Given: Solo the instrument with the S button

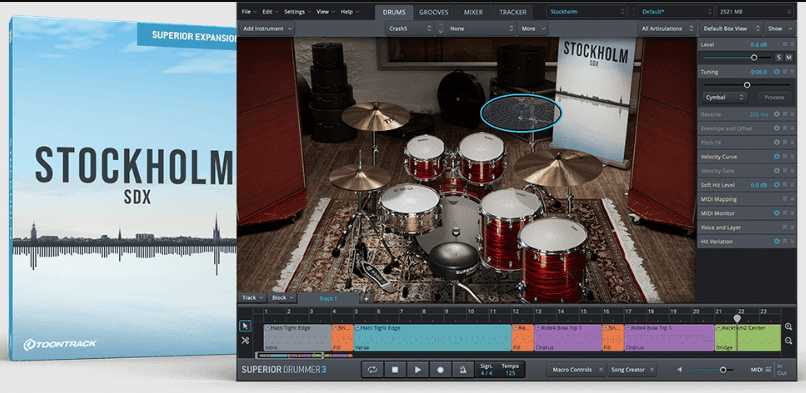Looking at the screenshot, I should 779,58.
